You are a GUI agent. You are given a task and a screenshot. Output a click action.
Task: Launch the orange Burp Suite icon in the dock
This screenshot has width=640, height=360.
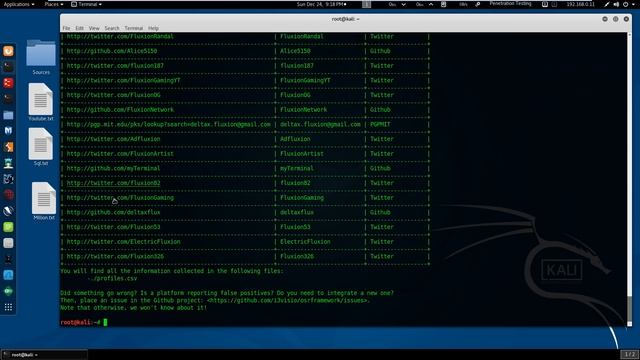pyautogui.click(x=8, y=147)
